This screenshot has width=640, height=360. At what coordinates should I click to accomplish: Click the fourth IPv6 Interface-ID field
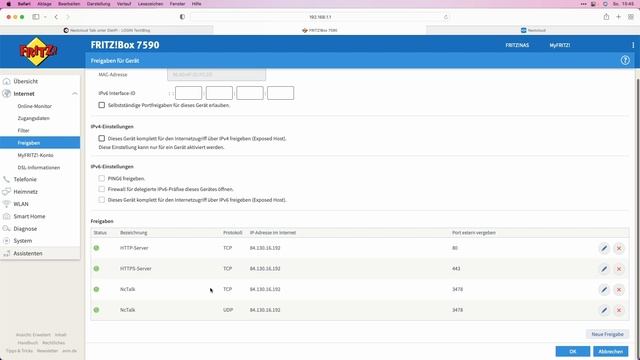click(280, 93)
